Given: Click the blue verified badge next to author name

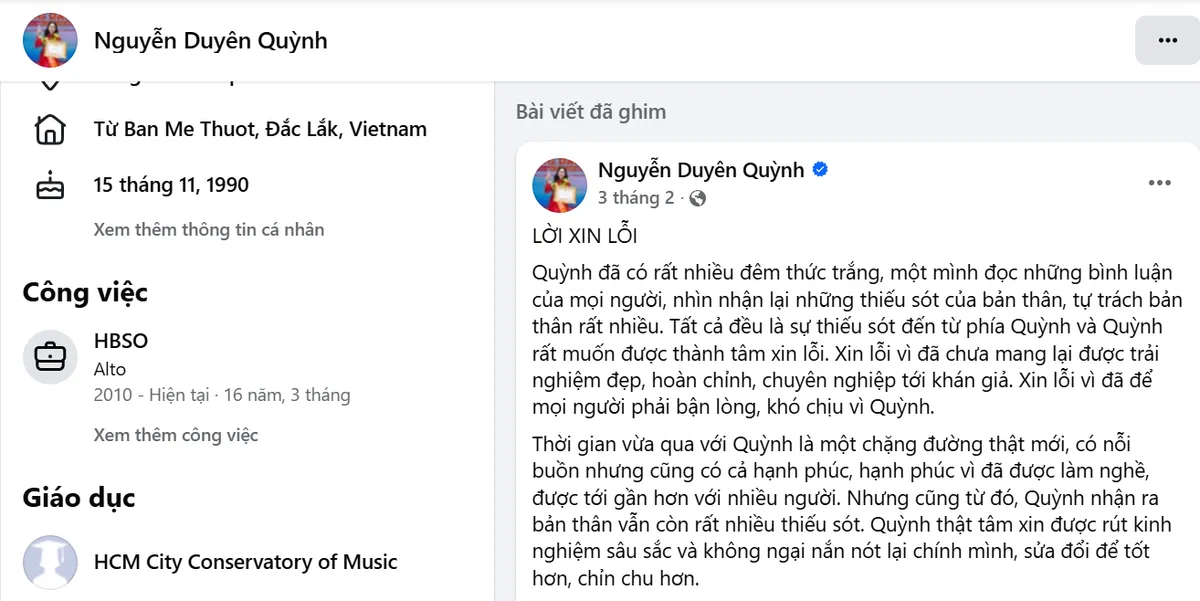Looking at the screenshot, I should pyautogui.click(x=820, y=170).
